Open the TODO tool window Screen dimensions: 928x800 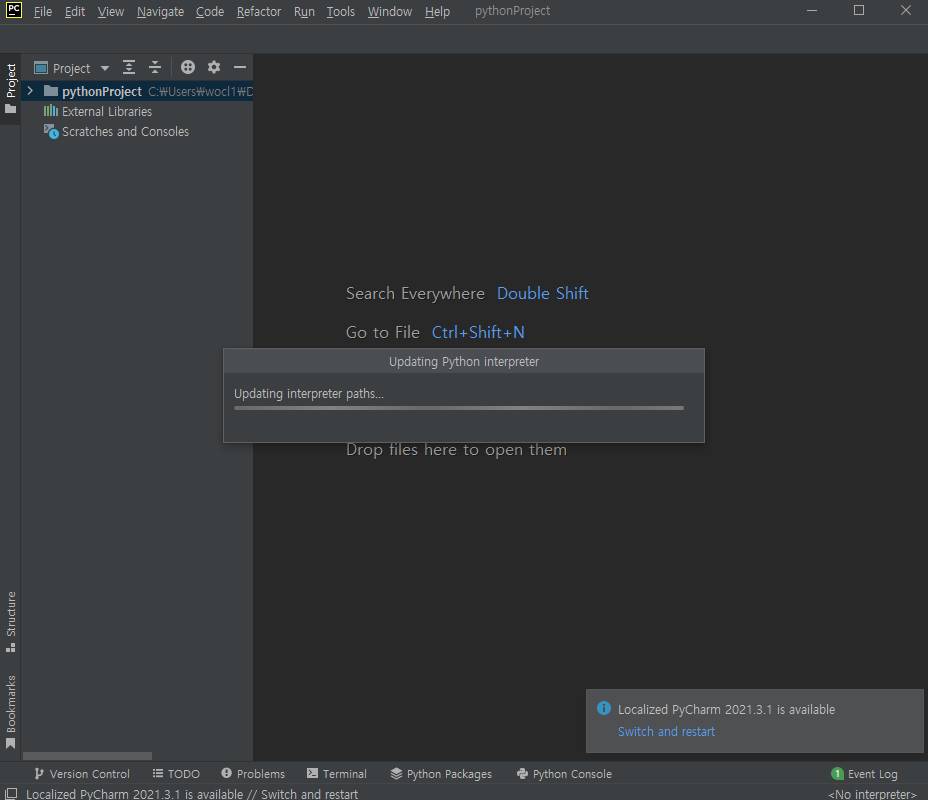pos(176,774)
